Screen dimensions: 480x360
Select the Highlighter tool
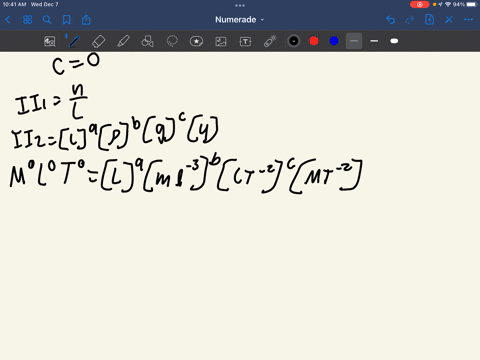point(123,41)
